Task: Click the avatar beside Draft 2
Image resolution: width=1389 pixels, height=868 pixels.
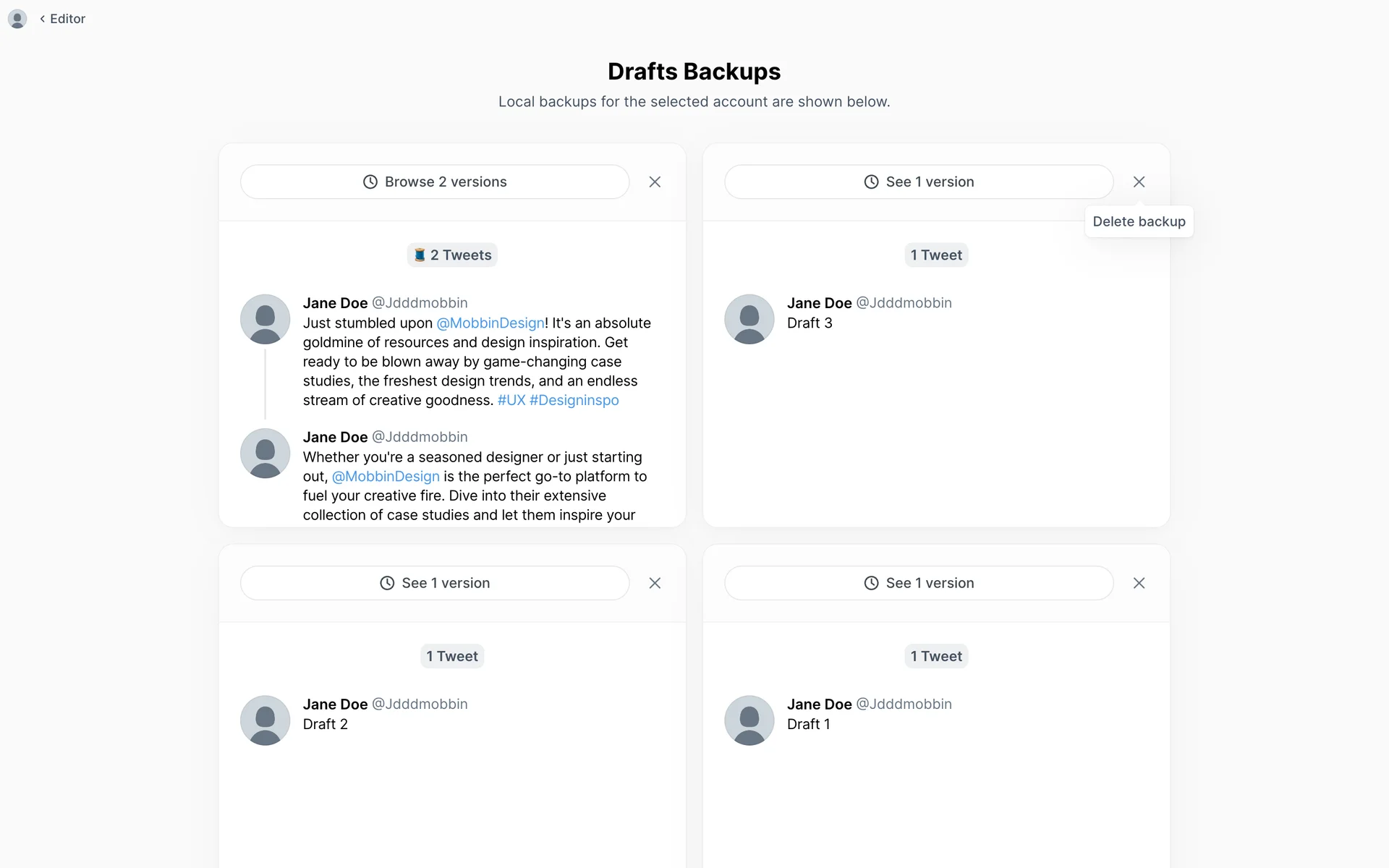Action: click(x=265, y=720)
